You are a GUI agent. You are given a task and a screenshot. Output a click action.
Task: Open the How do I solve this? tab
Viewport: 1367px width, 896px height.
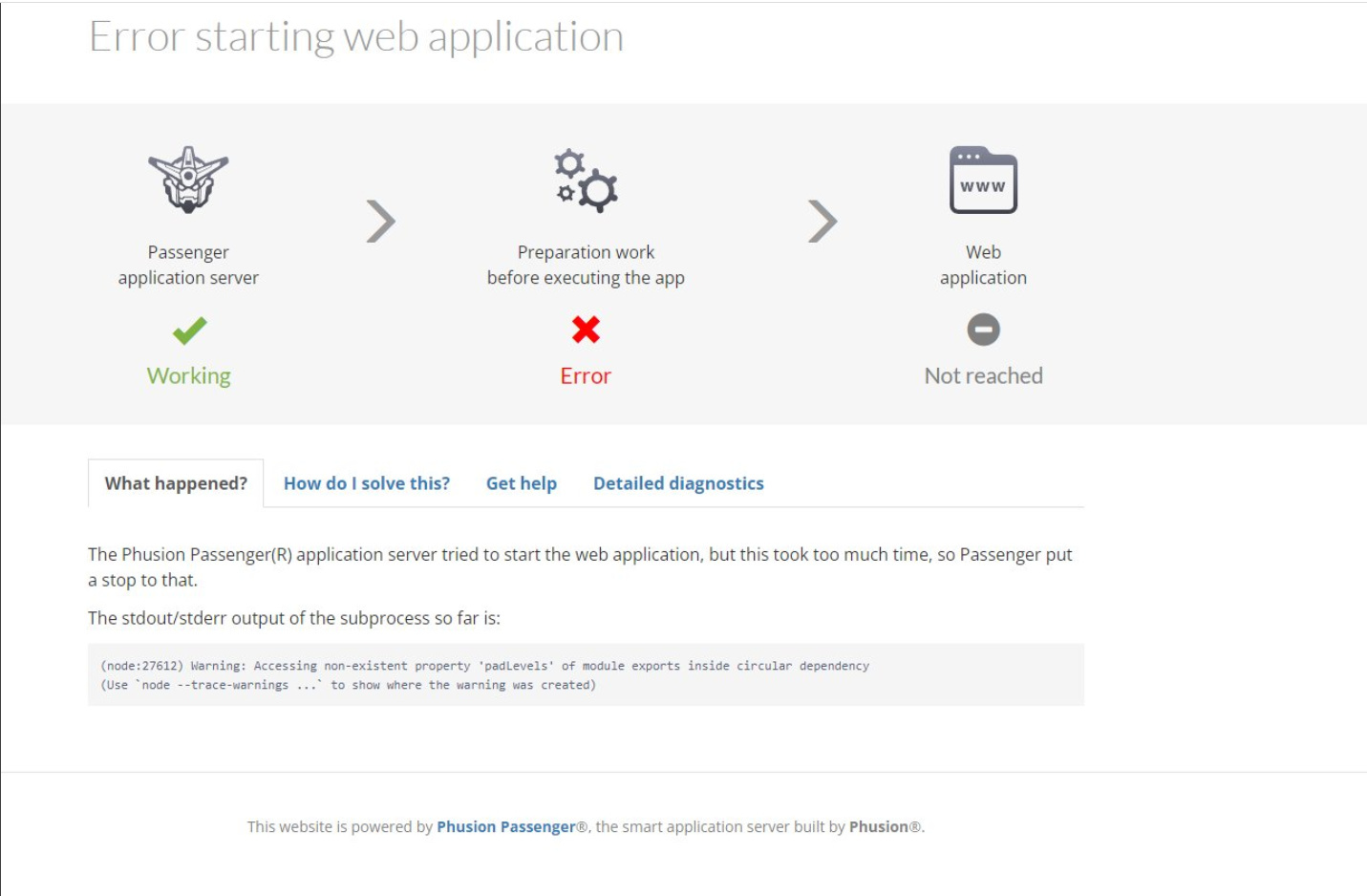click(x=367, y=483)
